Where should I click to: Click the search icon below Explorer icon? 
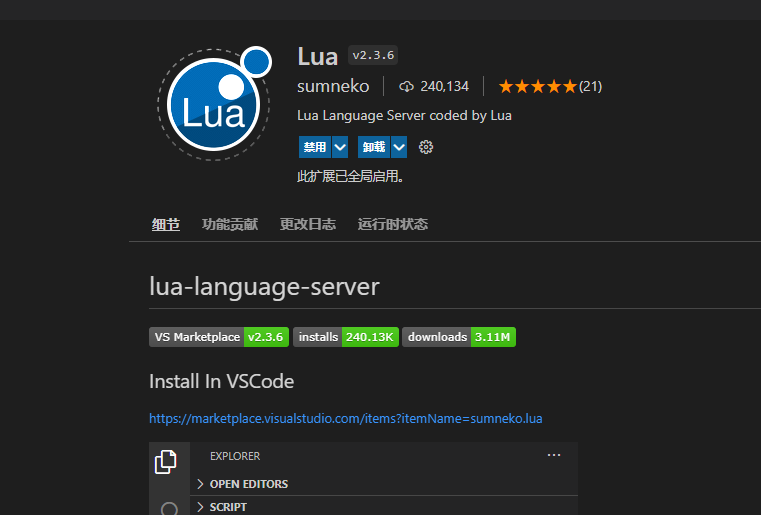169,508
